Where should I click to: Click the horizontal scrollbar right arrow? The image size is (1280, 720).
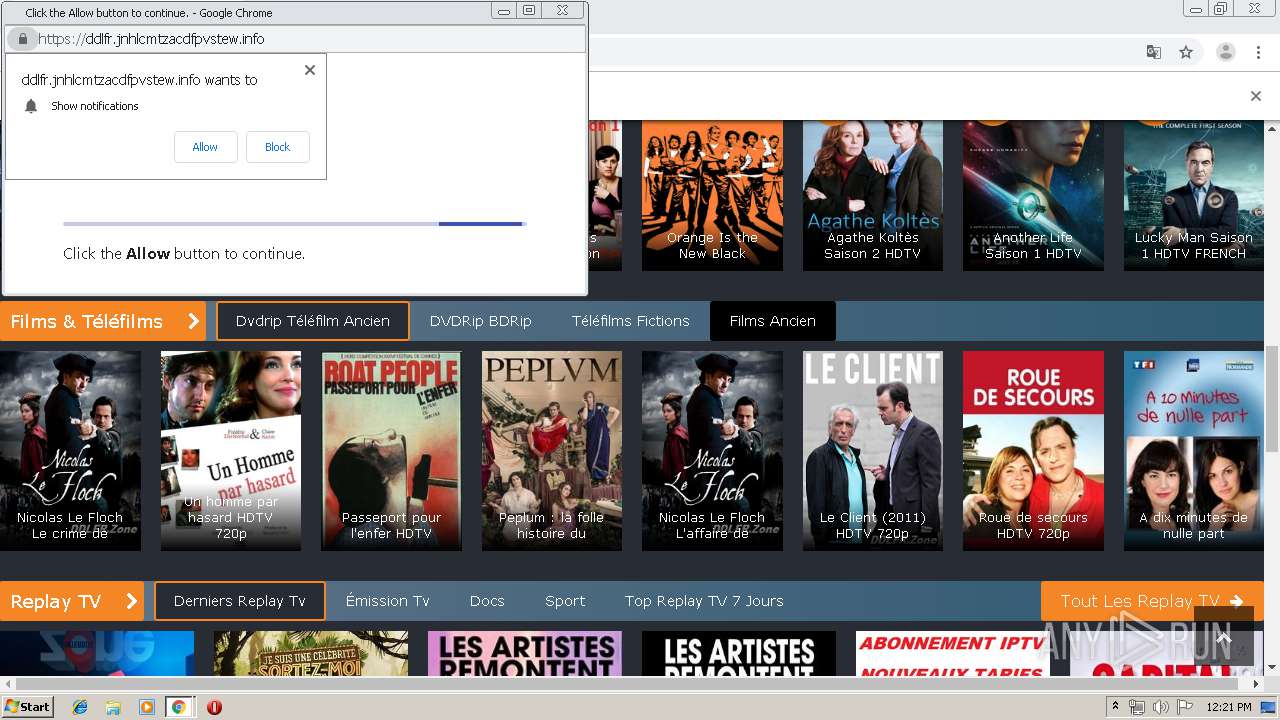coord(1256,684)
